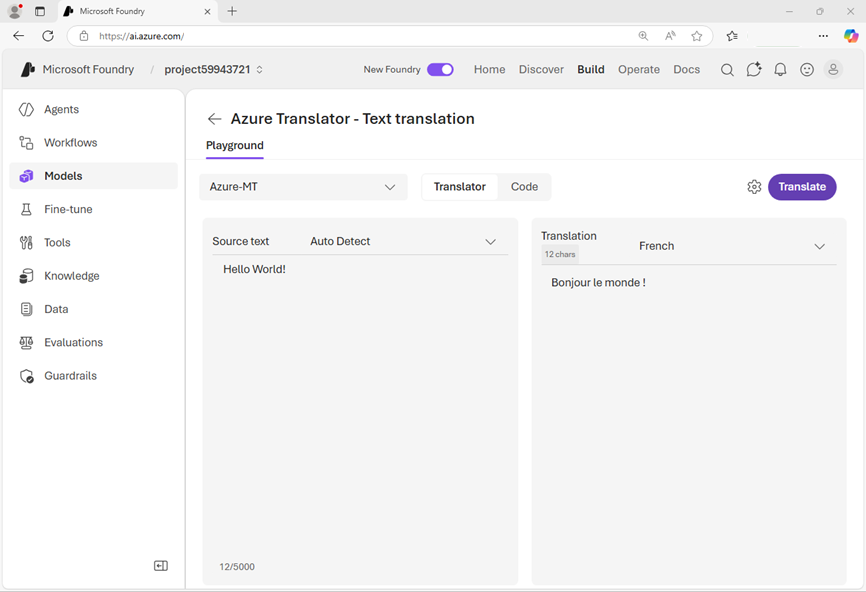Open the feedback smiley icon
Image resolution: width=866 pixels, height=592 pixels.
(807, 70)
